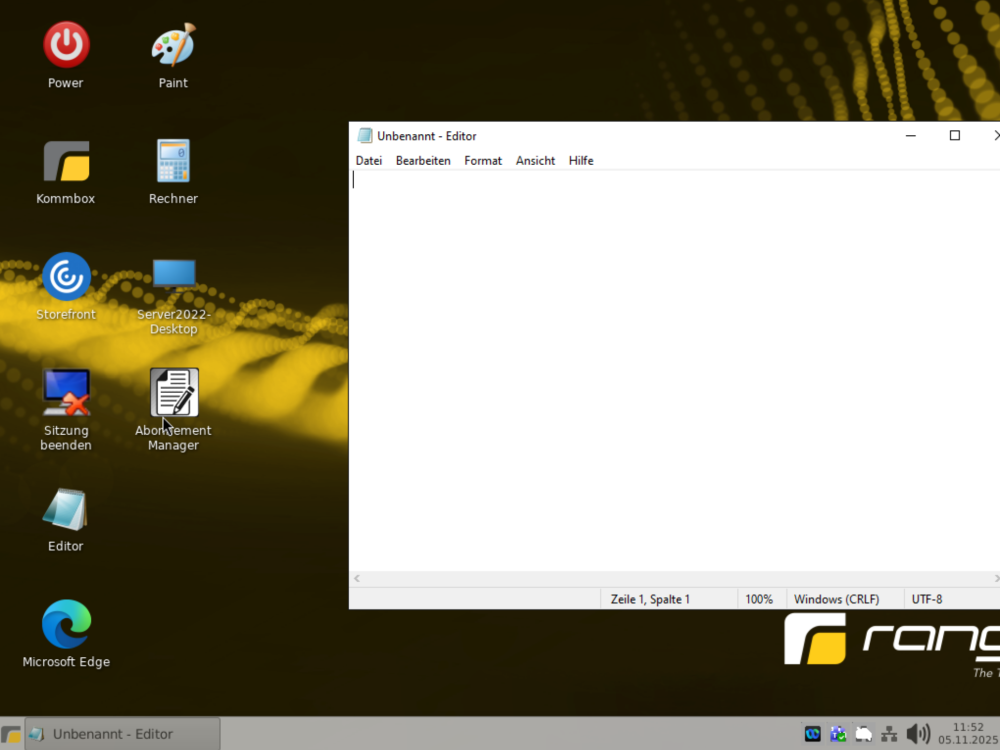Click inside the empty text area
This screenshot has width=1000, height=750.
tap(670, 370)
